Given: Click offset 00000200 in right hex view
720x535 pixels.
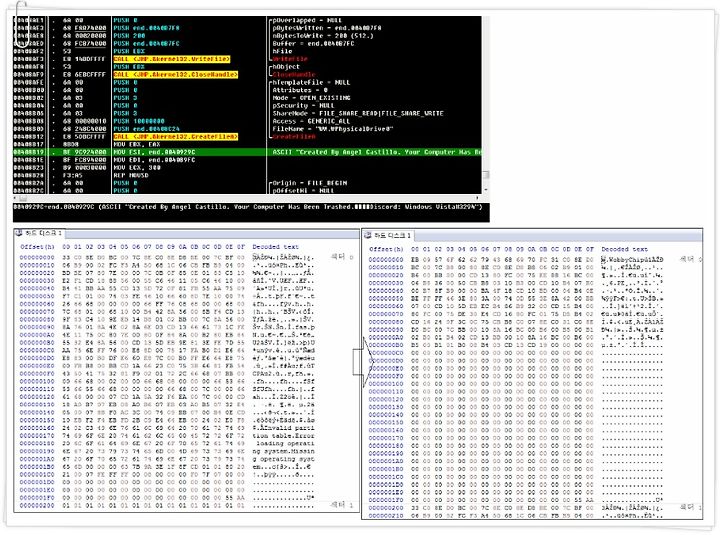Looking at the screenshot, I should [386, 508].
